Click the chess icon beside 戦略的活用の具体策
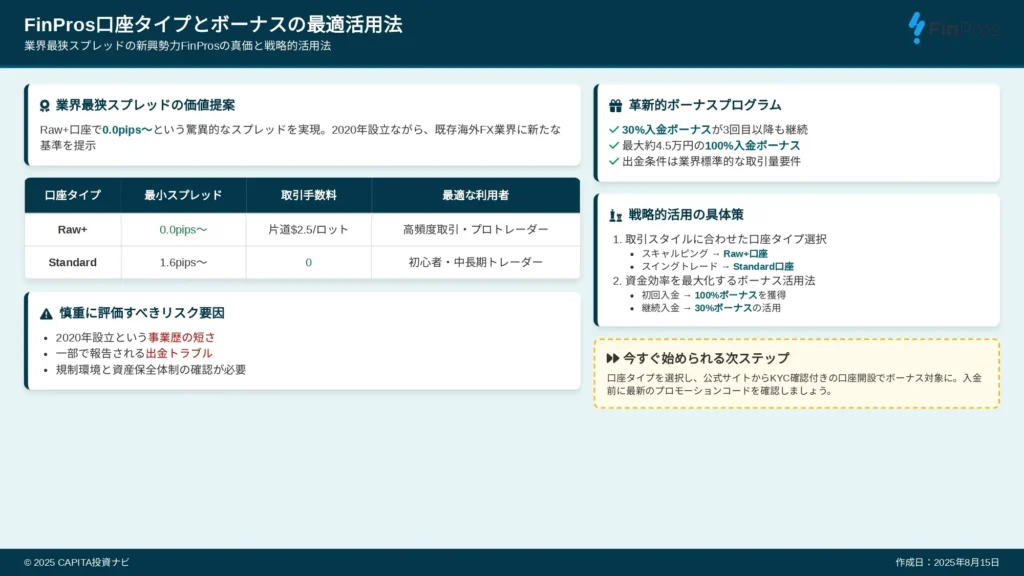The width and height of the screenshot is (1024, 576). click(x=615, y=215)
